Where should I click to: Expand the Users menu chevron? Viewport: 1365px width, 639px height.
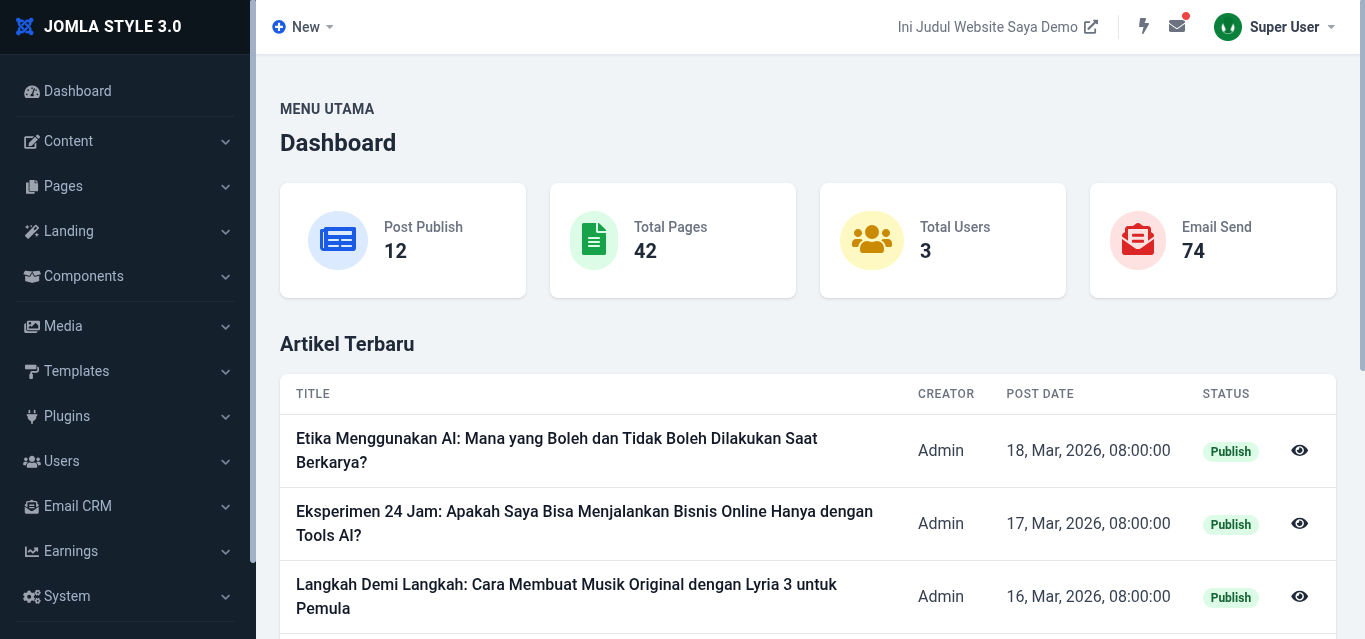point(225,462)
